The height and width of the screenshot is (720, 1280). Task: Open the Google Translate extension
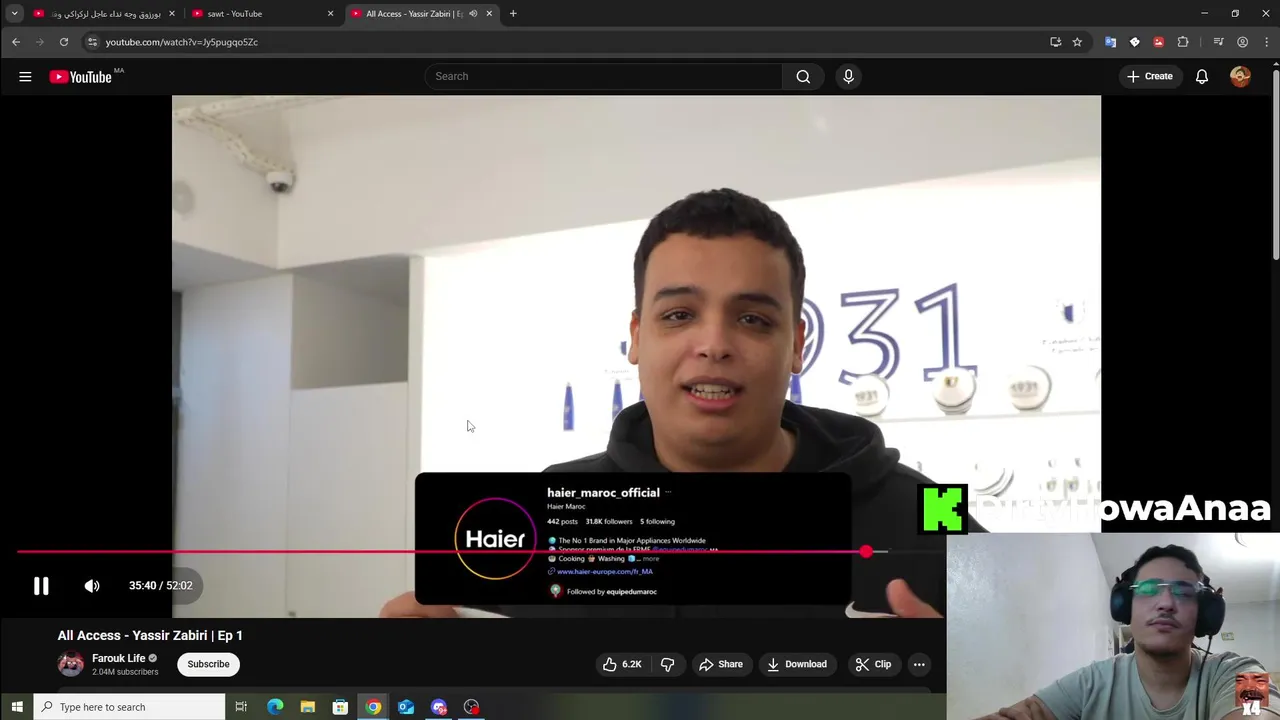click(1110, 42)
